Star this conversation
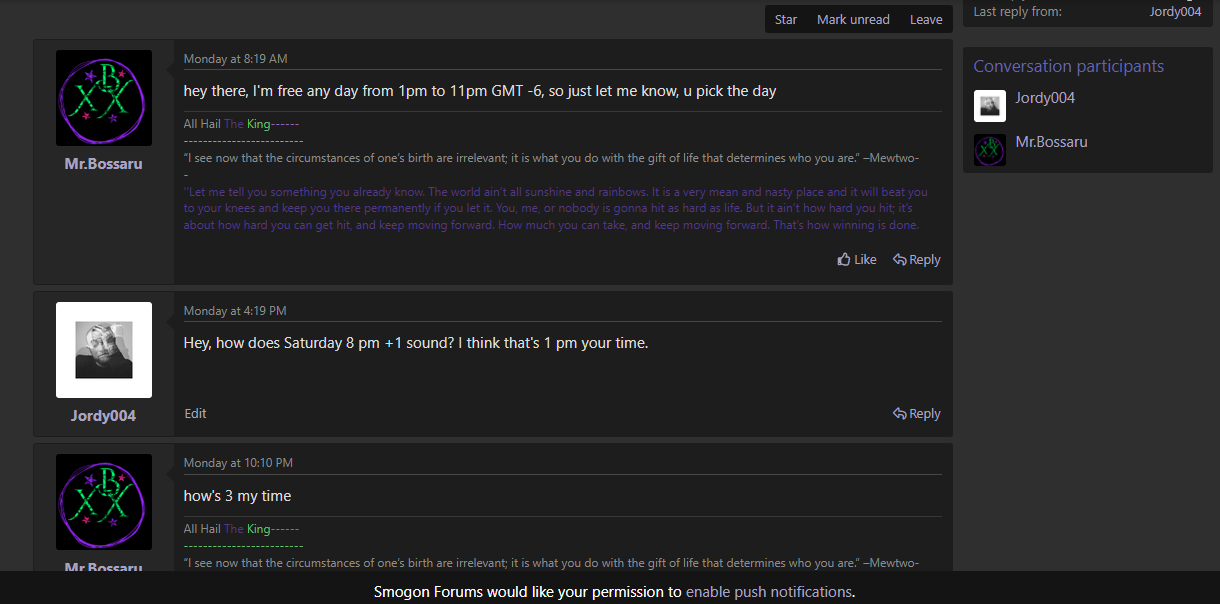Viewport: 1220px width, 604px height. click(786, 20)
